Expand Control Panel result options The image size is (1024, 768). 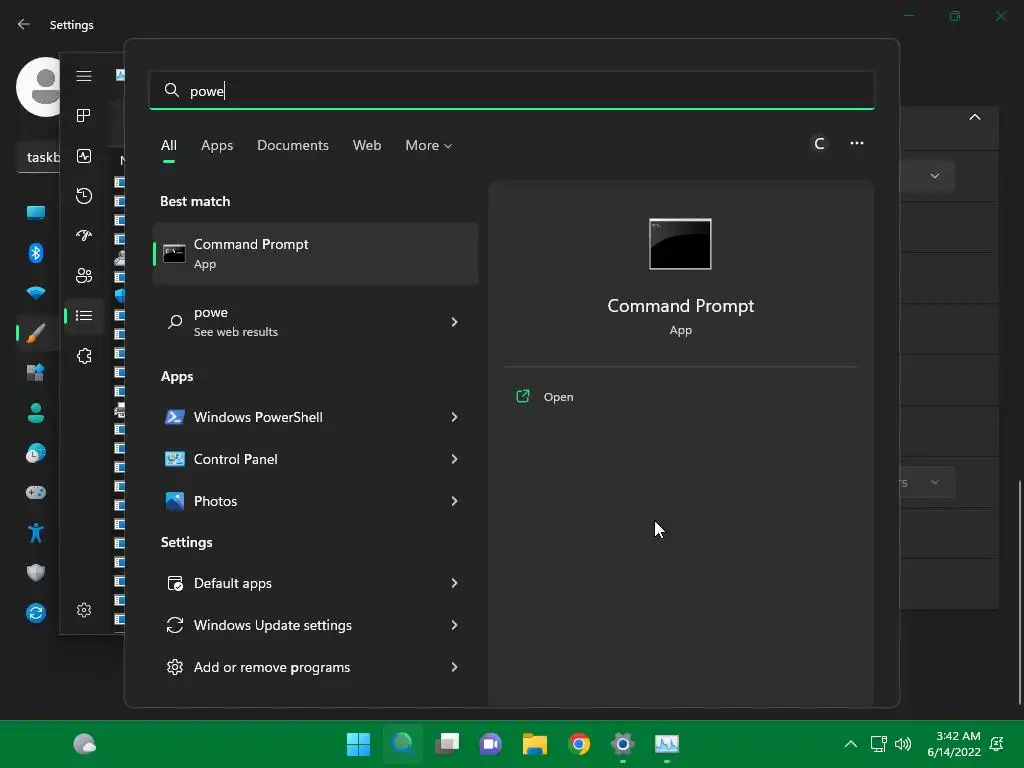(x=455, y=459)
